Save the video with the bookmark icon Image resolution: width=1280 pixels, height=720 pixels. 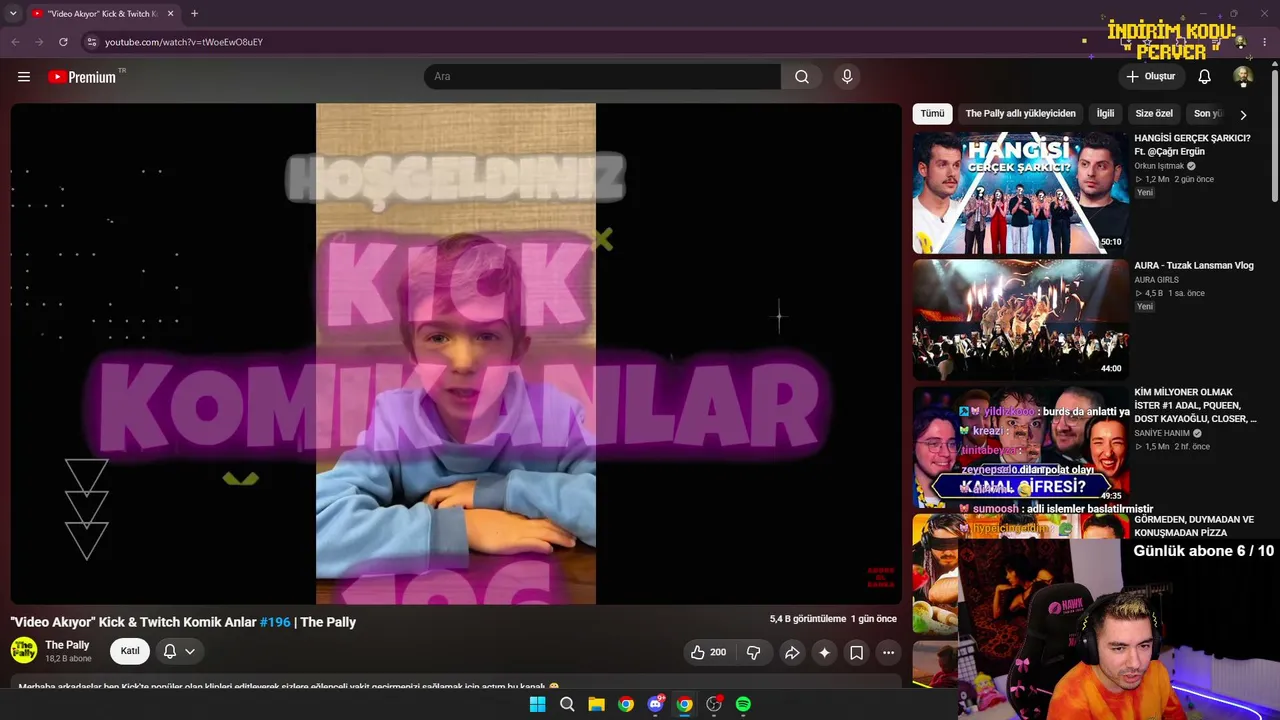point(857,652)
